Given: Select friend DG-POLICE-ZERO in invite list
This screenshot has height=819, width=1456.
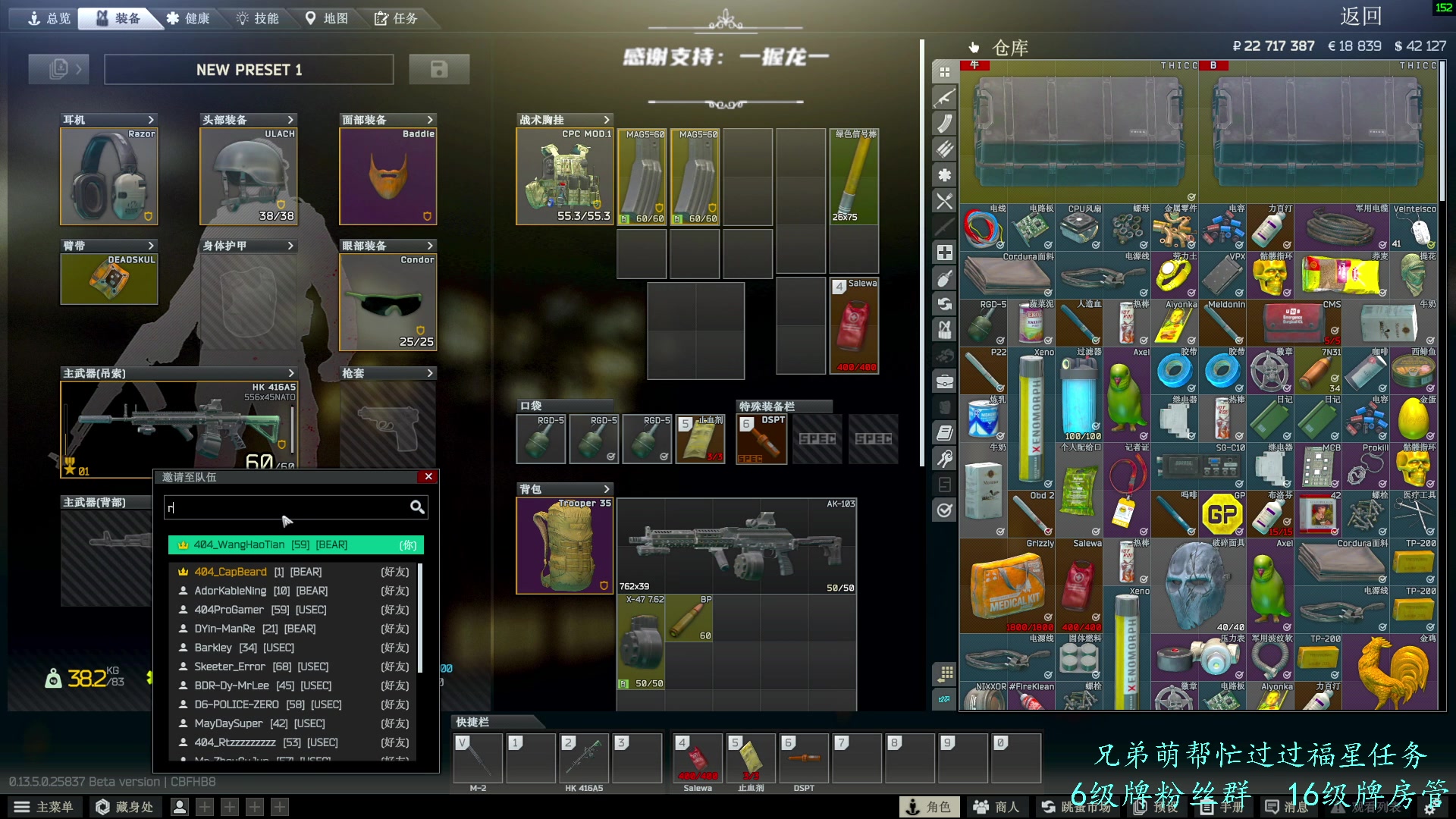Looking at the screenshot, I should click(x=294, y=704).
